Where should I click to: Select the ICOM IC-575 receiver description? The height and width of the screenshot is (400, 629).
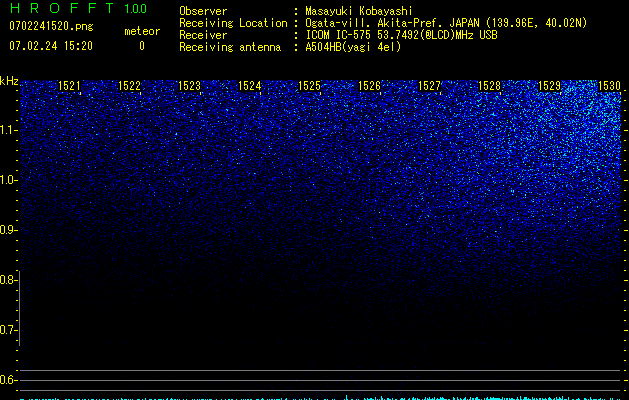point(401,35)
